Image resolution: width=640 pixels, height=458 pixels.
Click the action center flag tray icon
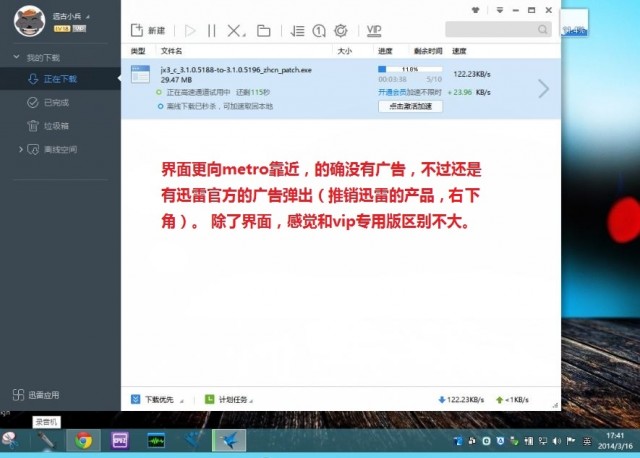[x=571, y=441]
